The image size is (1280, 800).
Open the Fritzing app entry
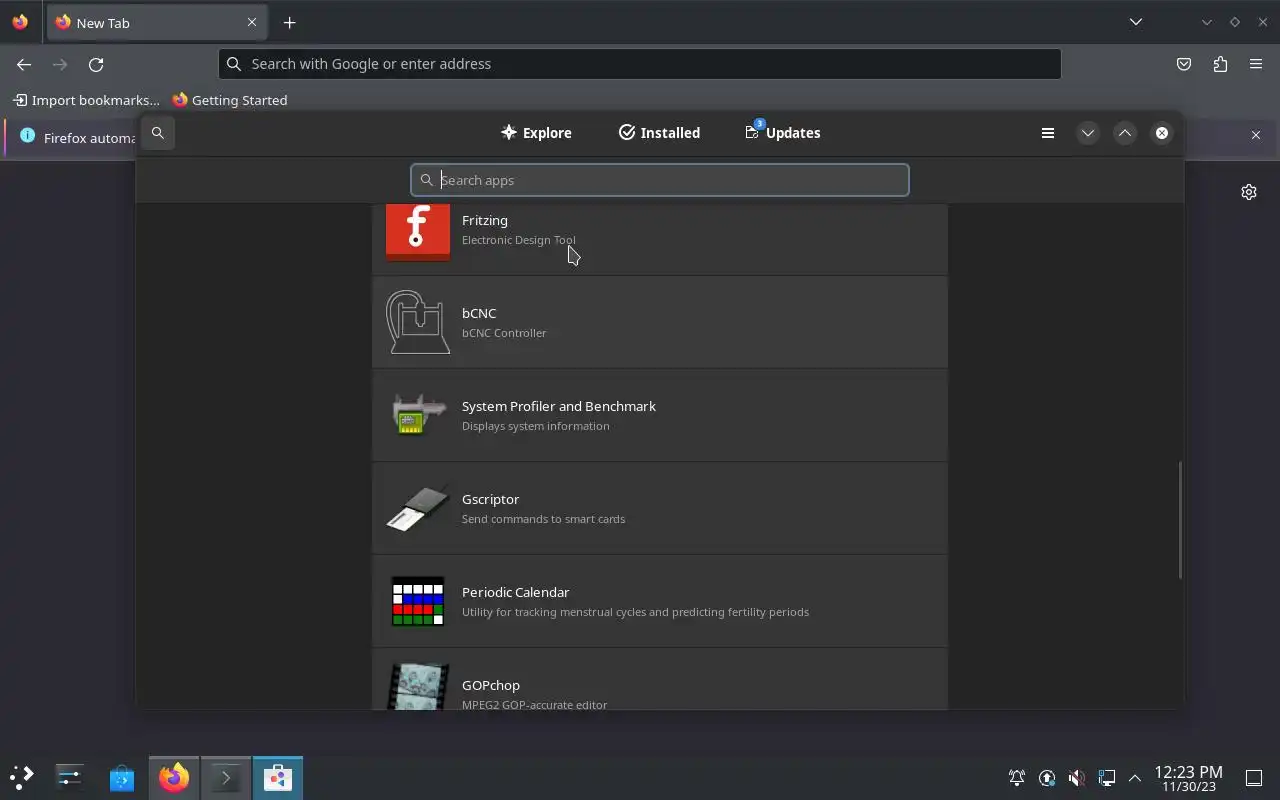click(x=660, y=239)
